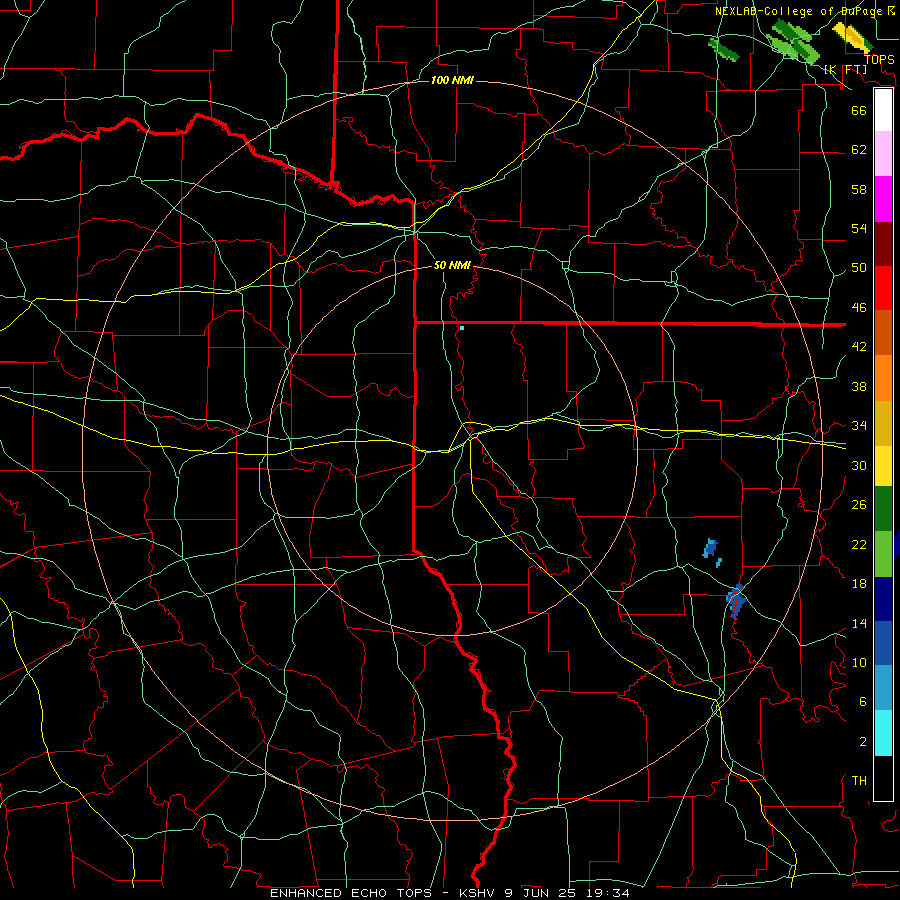This screenshot has width=900, height=900.
Task: Click the gold legend swatch
Action: 883,423
